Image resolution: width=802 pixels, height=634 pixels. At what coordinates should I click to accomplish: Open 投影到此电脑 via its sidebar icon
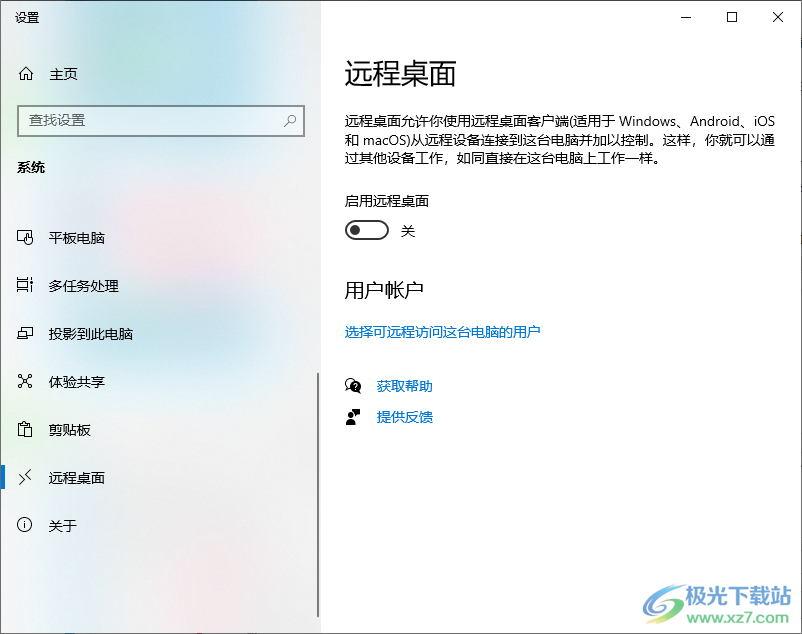click(x=24, y=334)
